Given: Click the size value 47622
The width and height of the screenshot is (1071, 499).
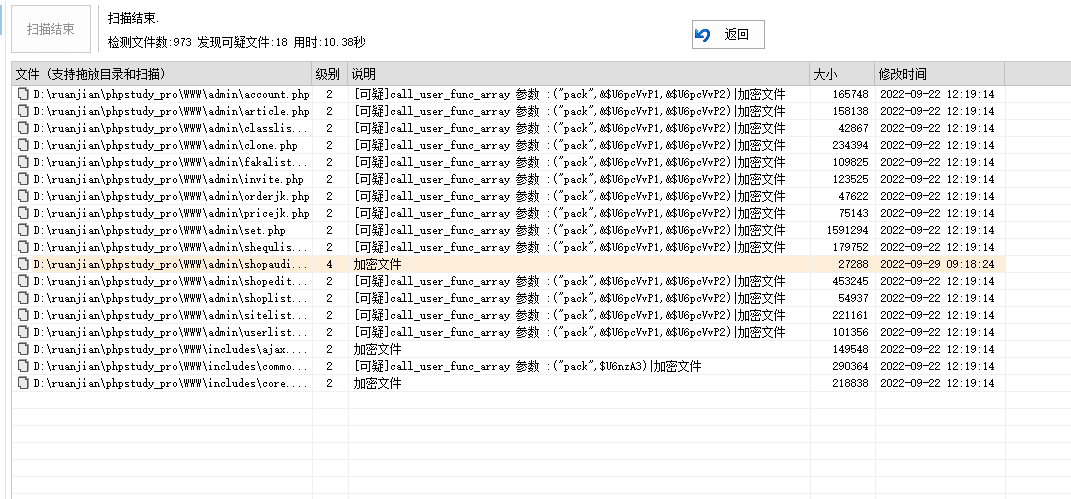Looking at the screenshot, I should click(x=853, y=197).
